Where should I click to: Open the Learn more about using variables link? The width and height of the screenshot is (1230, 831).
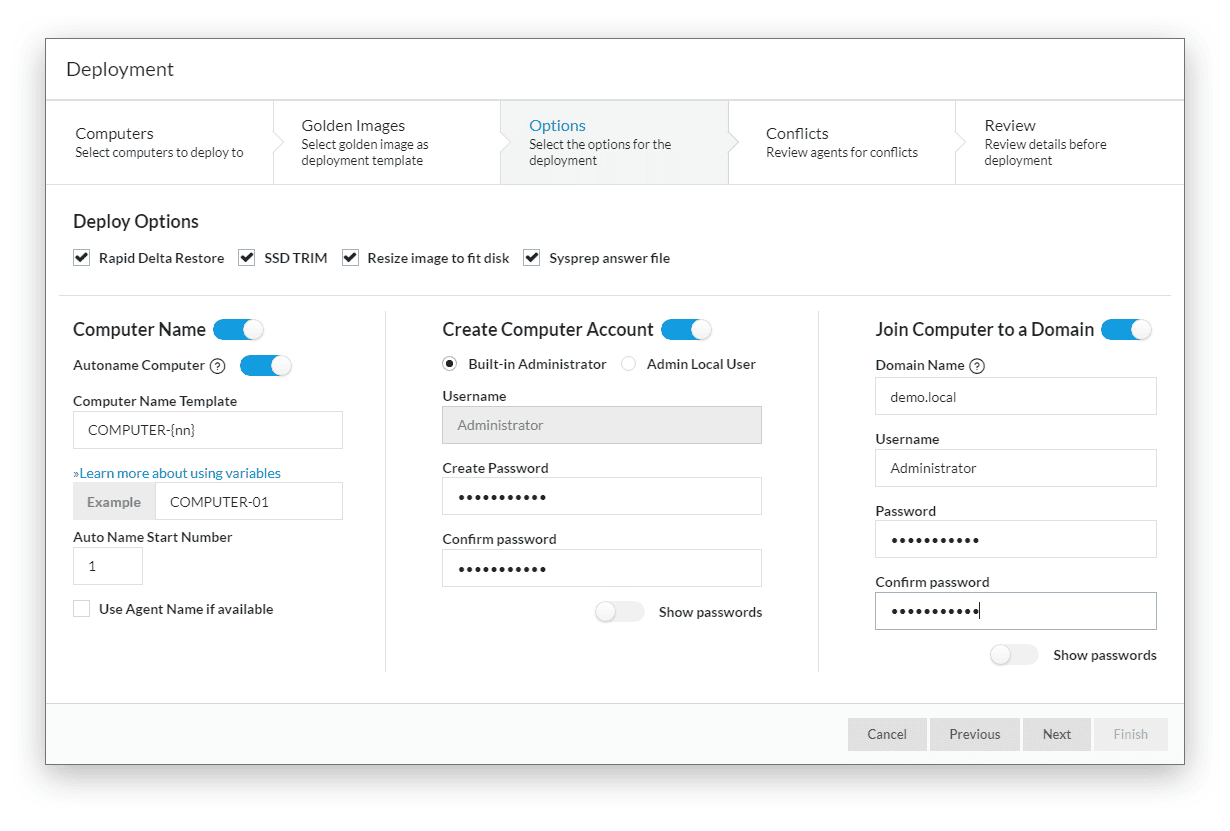coord(177,472)
